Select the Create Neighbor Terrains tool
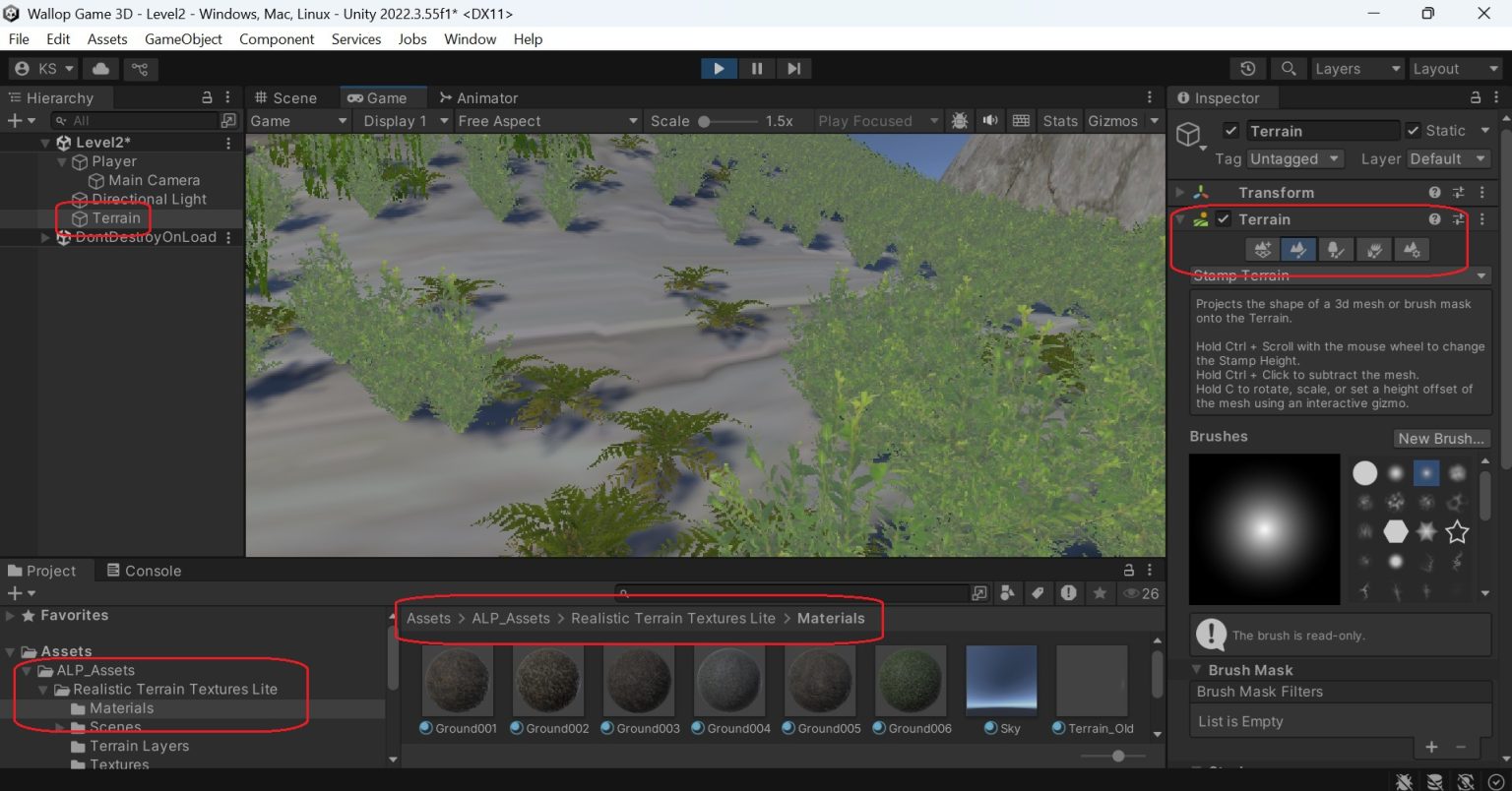1512x791 pixels. point(1261,249)
